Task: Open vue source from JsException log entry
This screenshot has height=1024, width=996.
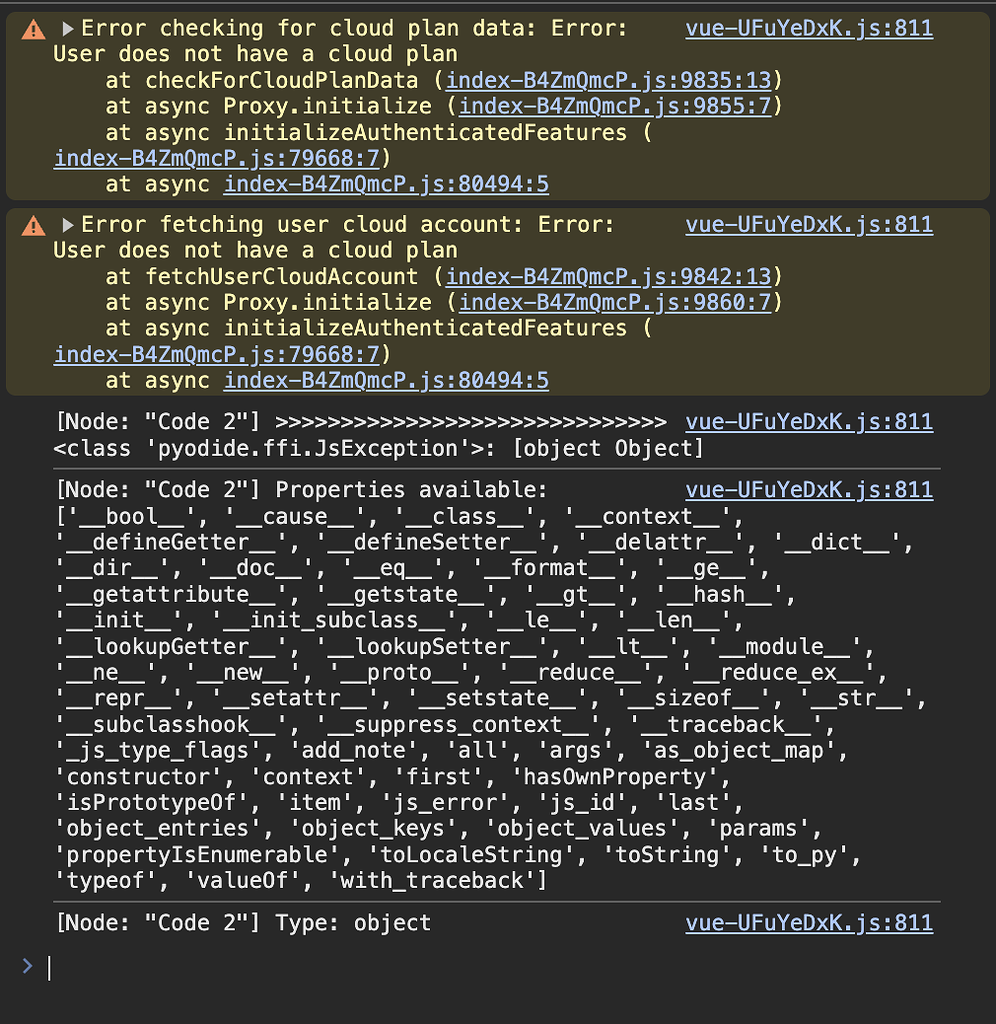Action: [808, 421]
